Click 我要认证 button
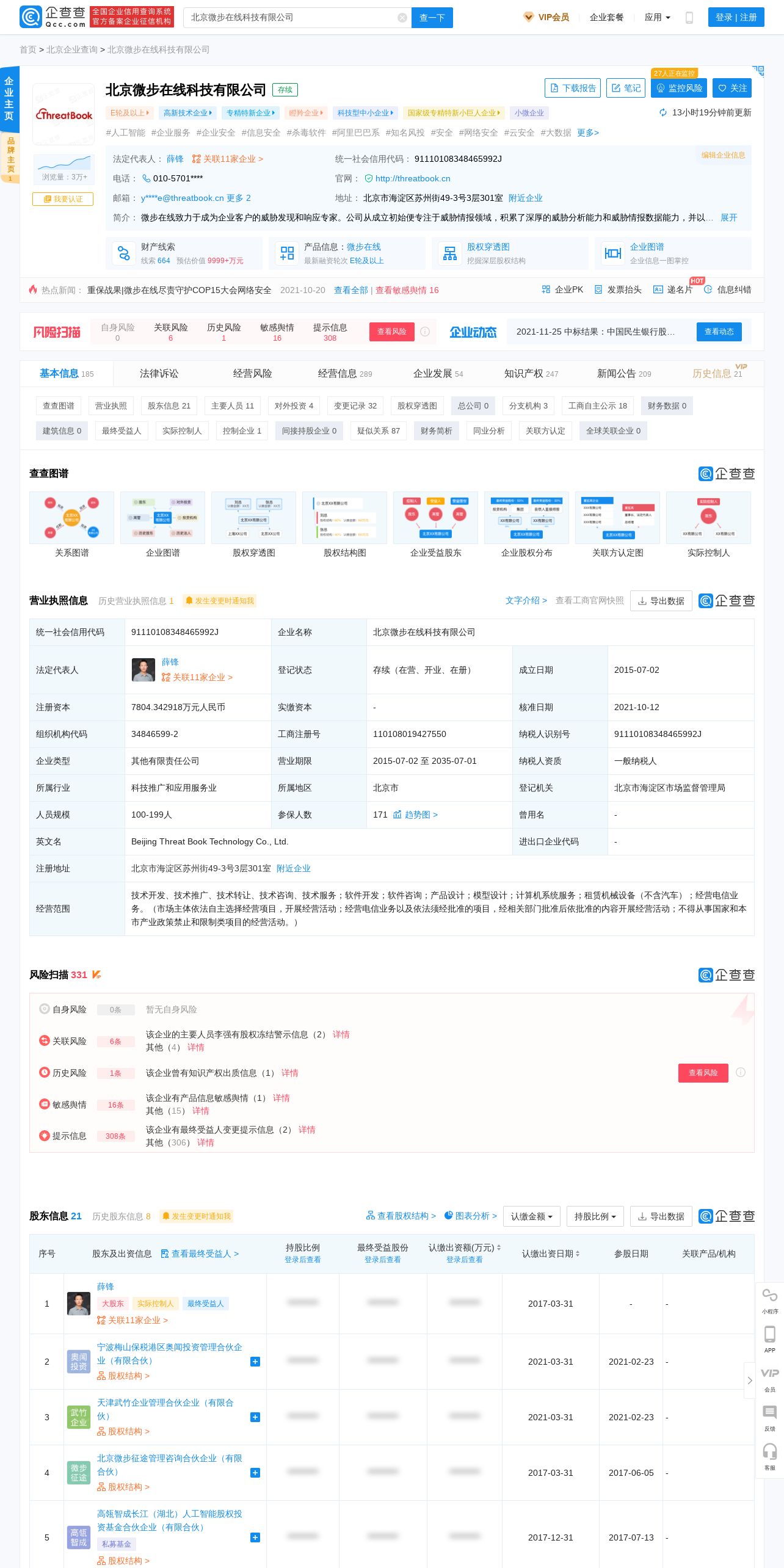The height and width of the screenshot is (1568, 784). click(x=63, y=199)
